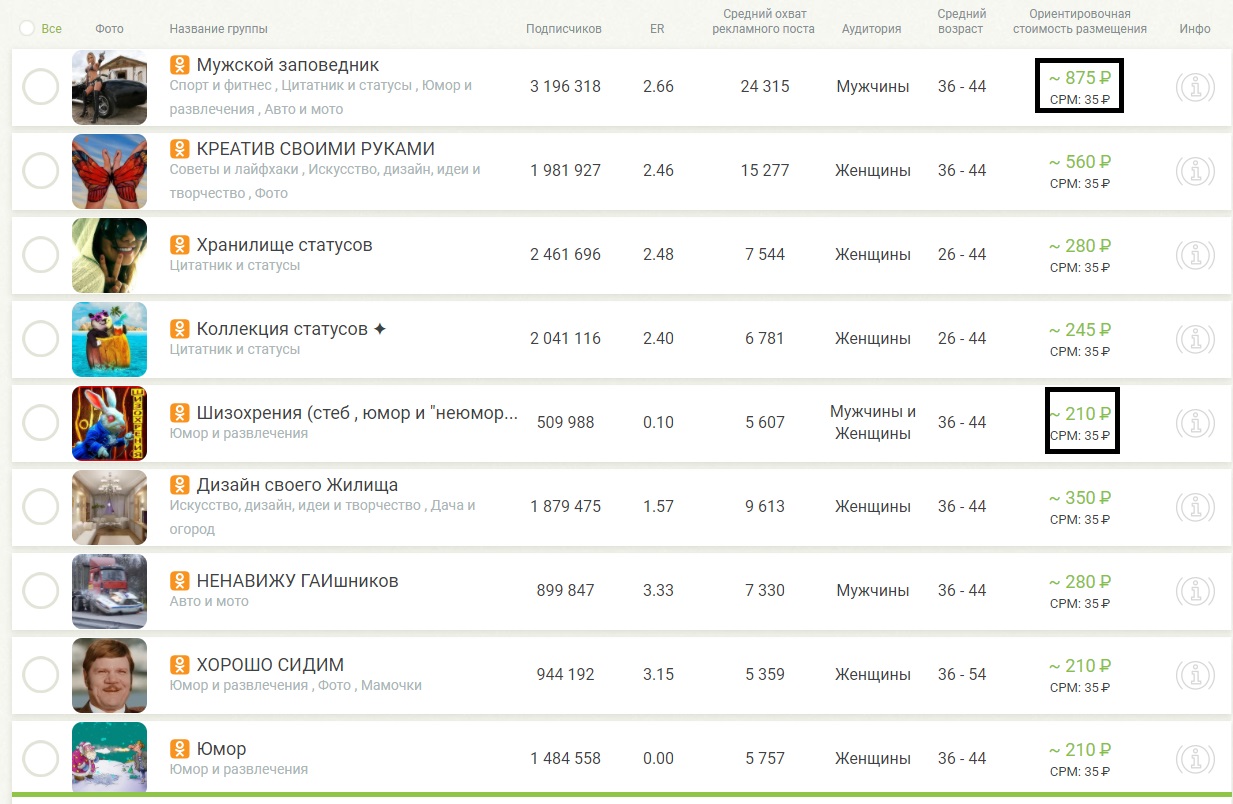Show info for Хранилище статусов group
The height and width of the screenshot is (804, 1233).
click(x=1195, y=255)
